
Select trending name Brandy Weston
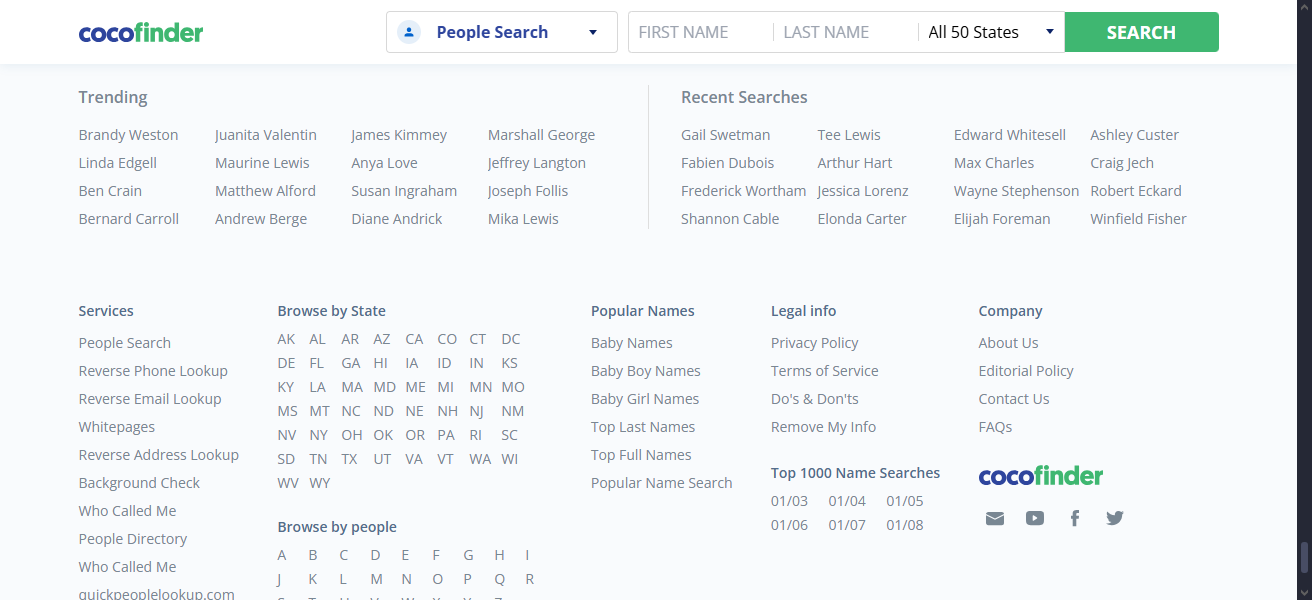[128, 134]
